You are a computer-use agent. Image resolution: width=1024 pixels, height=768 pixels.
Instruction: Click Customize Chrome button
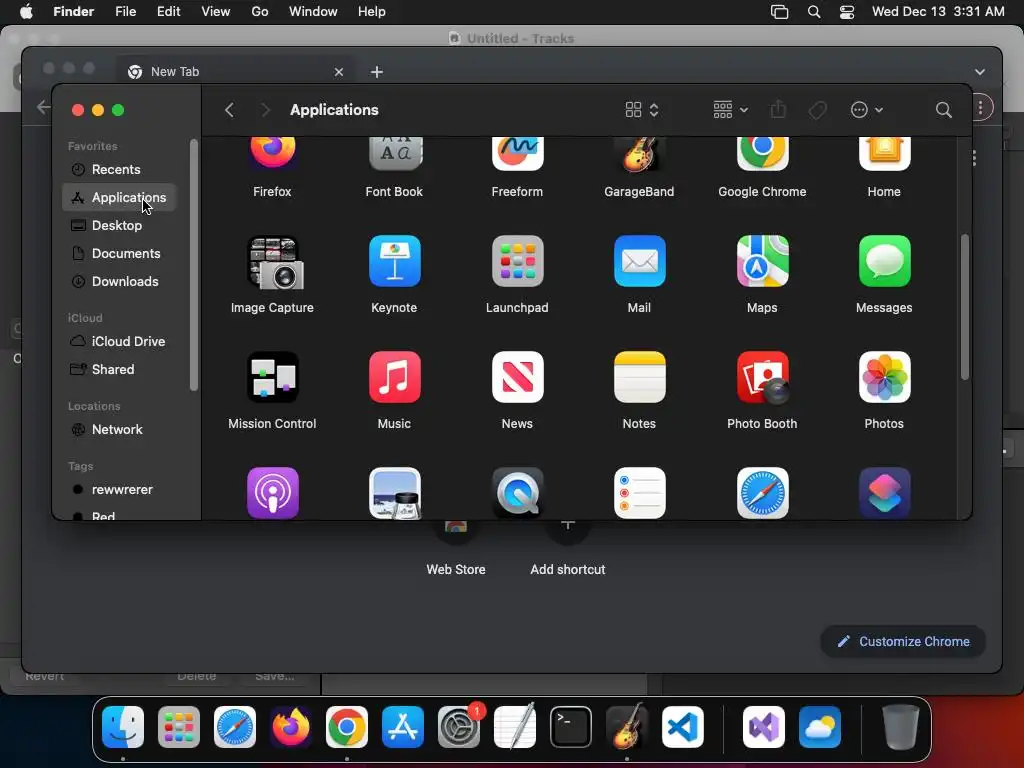(903, 641)
